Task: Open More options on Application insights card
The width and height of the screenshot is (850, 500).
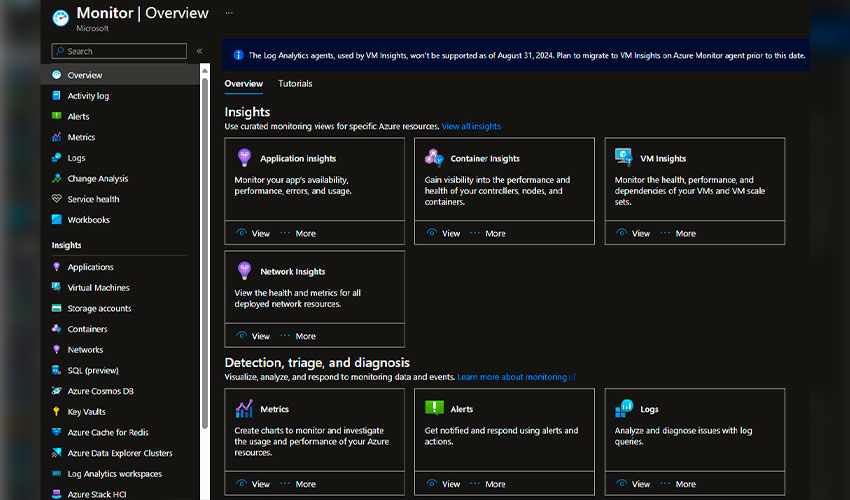Action: [x=298, y=233]
